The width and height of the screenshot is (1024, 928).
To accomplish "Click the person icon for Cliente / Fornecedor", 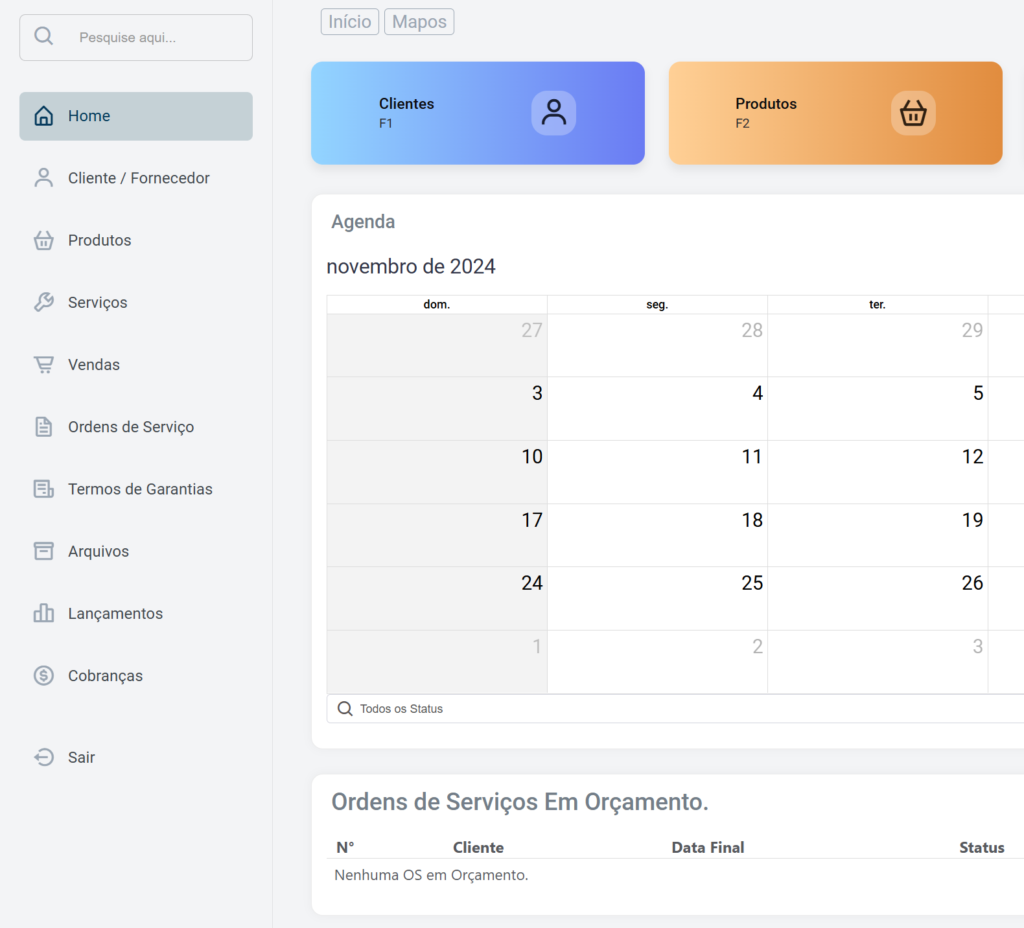I will pyautogui.click(x=44, y=178).
